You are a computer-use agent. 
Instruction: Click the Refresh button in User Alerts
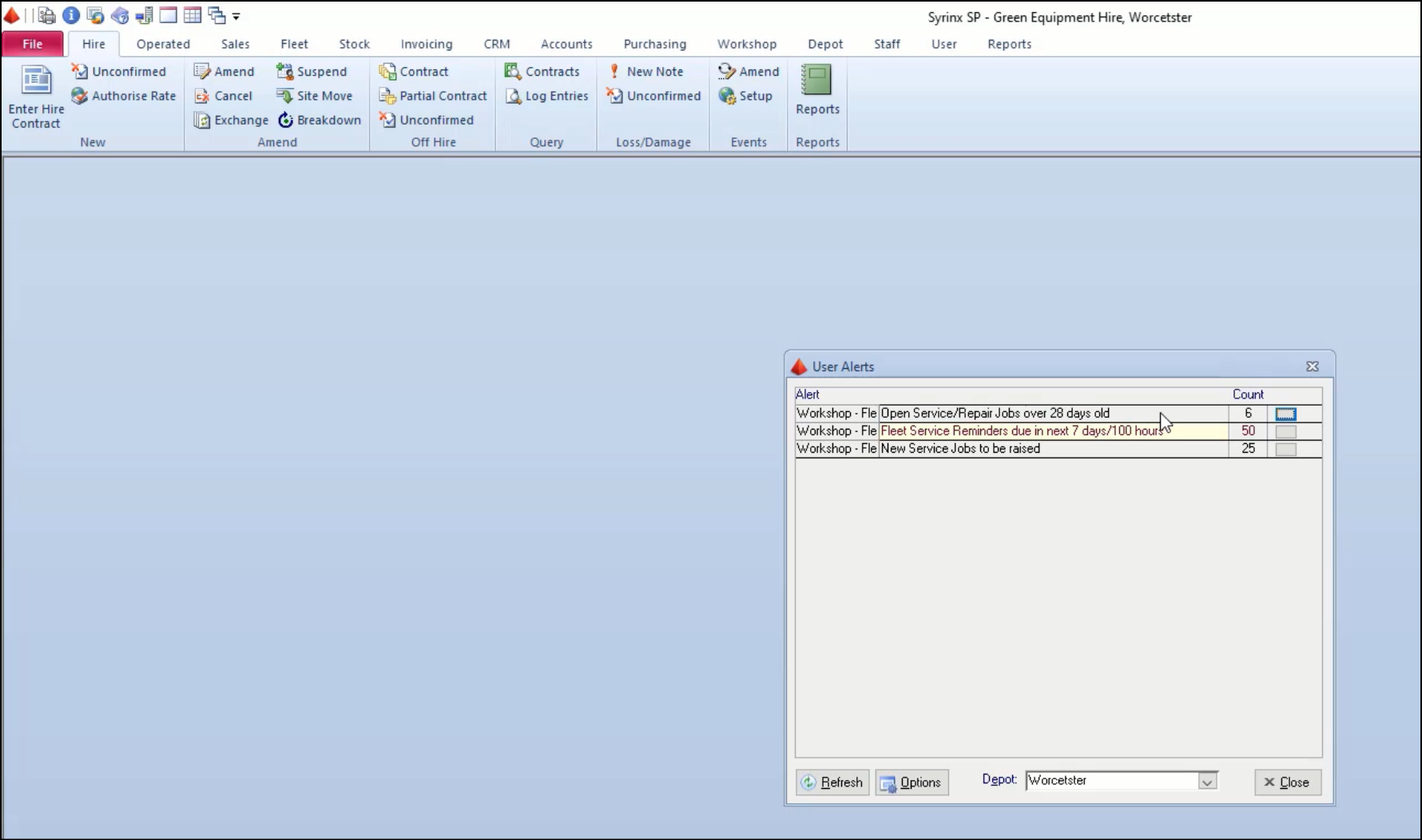coord(832,783)
